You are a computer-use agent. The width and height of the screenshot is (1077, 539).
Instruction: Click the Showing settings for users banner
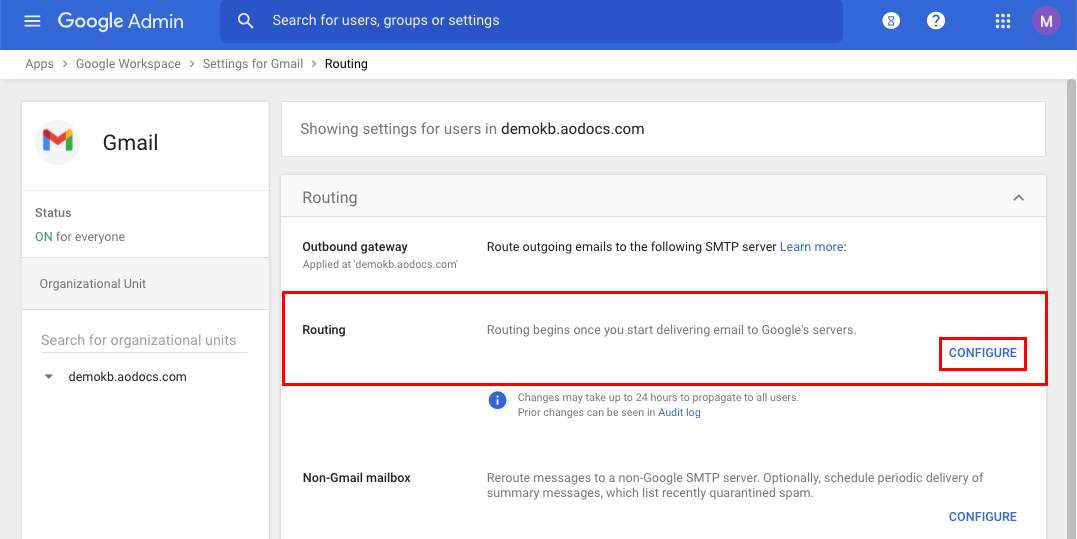[x=664, y=129]
